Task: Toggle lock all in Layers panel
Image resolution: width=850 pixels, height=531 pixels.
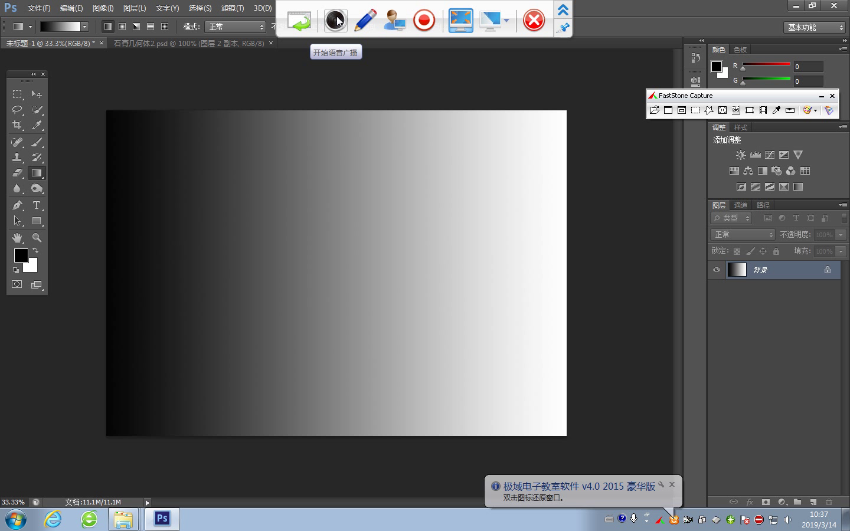Action: [776, 251]
